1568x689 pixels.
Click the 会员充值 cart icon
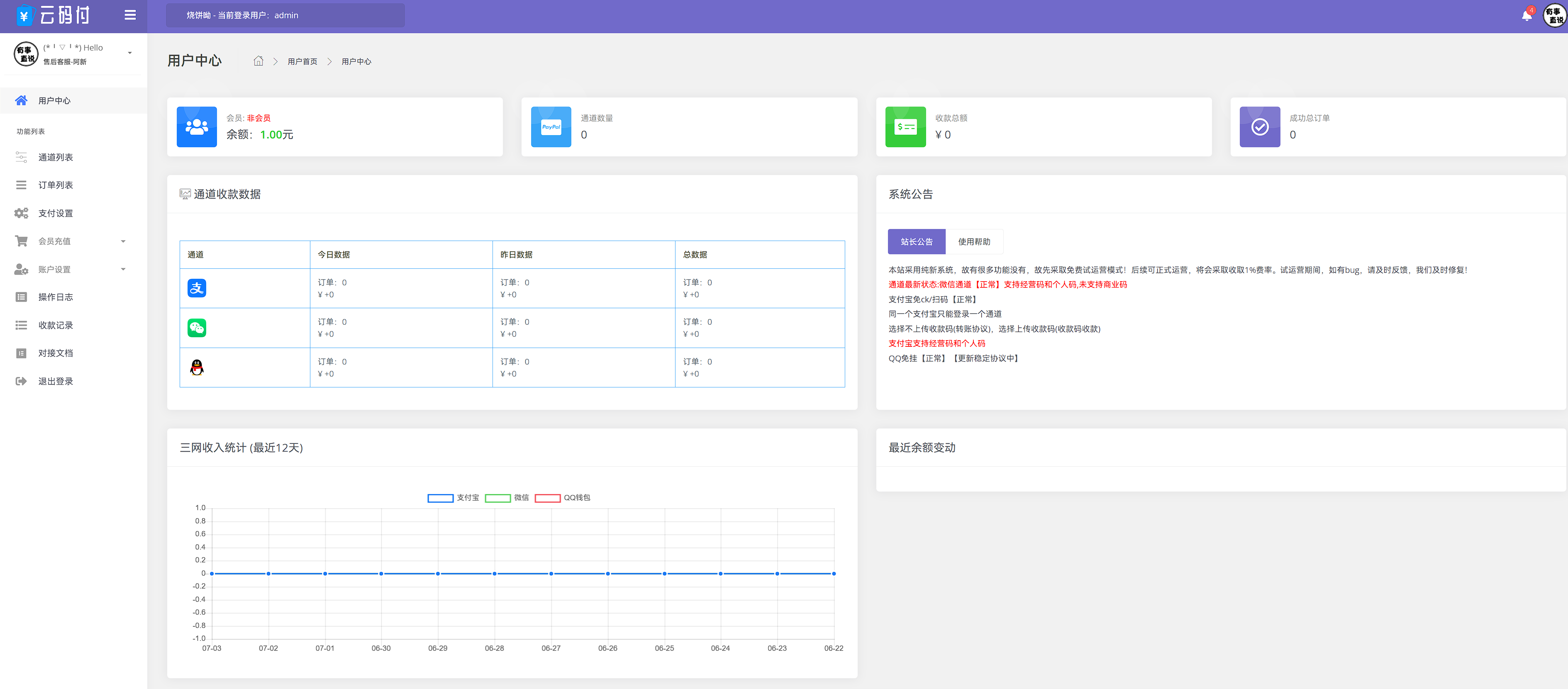click(x=21, y=241)
